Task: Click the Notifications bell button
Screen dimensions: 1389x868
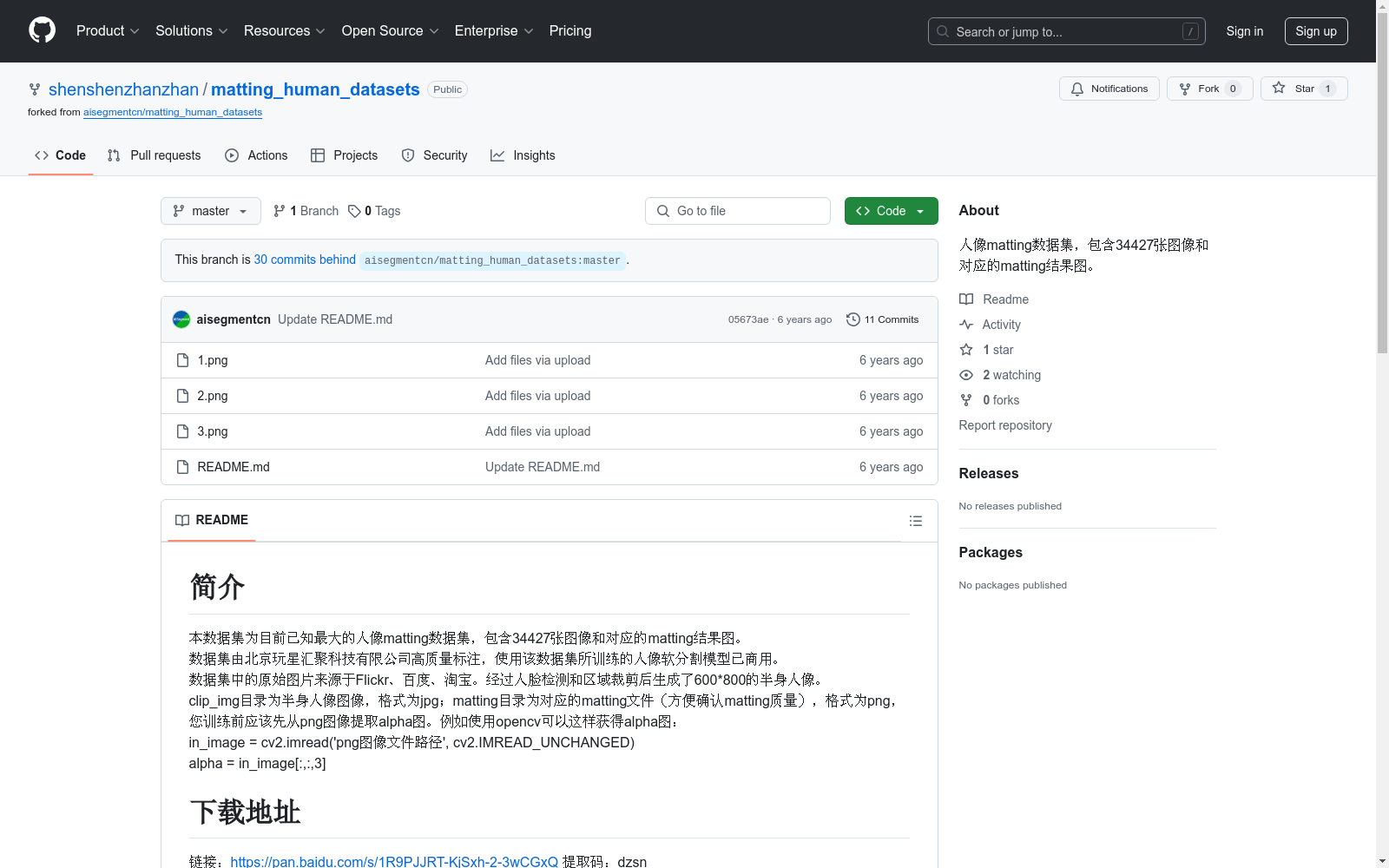Action: (1109, 89)
